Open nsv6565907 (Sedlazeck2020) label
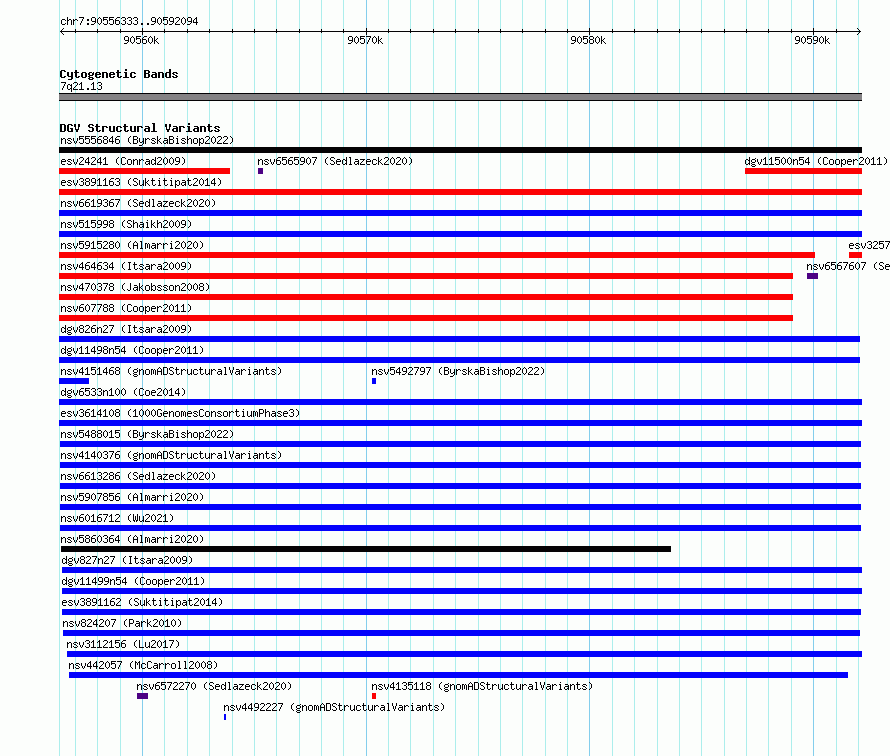Image resolution: width=890 pixels, height=756 pixels. click(x=335, y=161)
